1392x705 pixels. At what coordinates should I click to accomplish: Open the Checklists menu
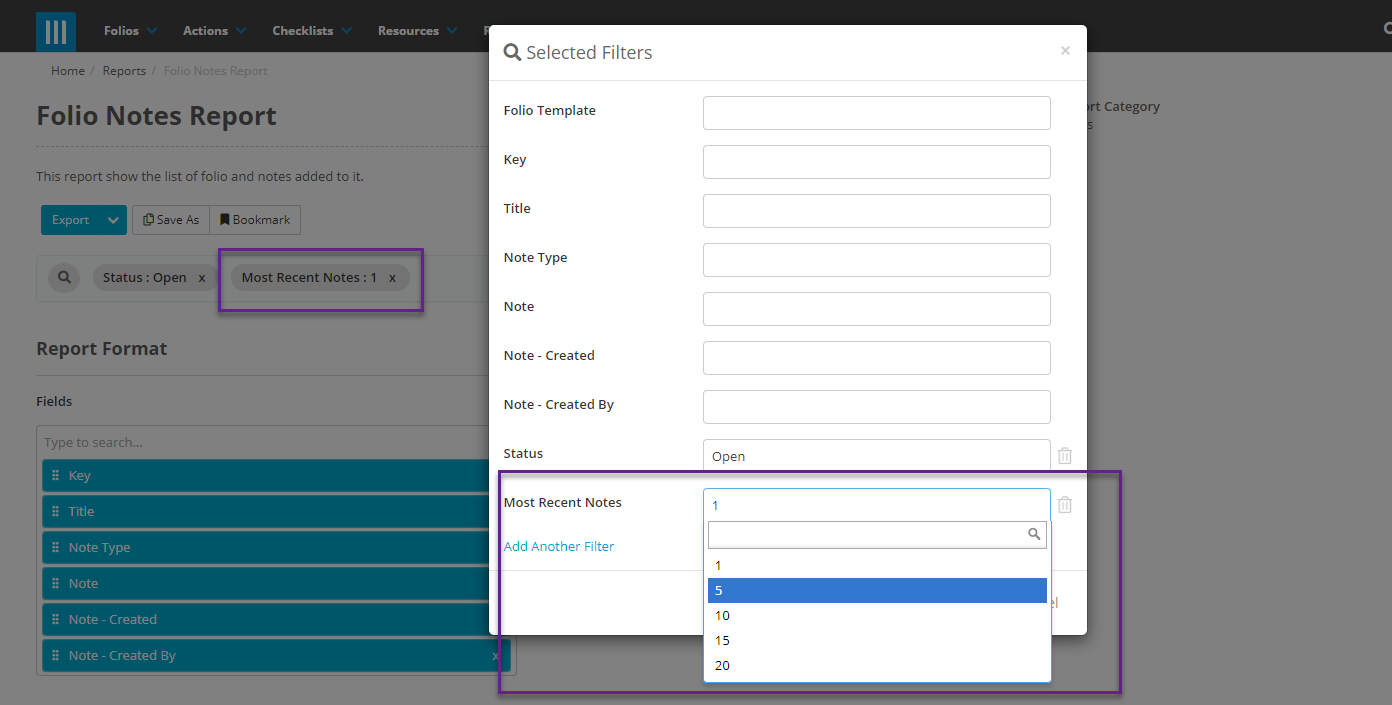point(304,30)
